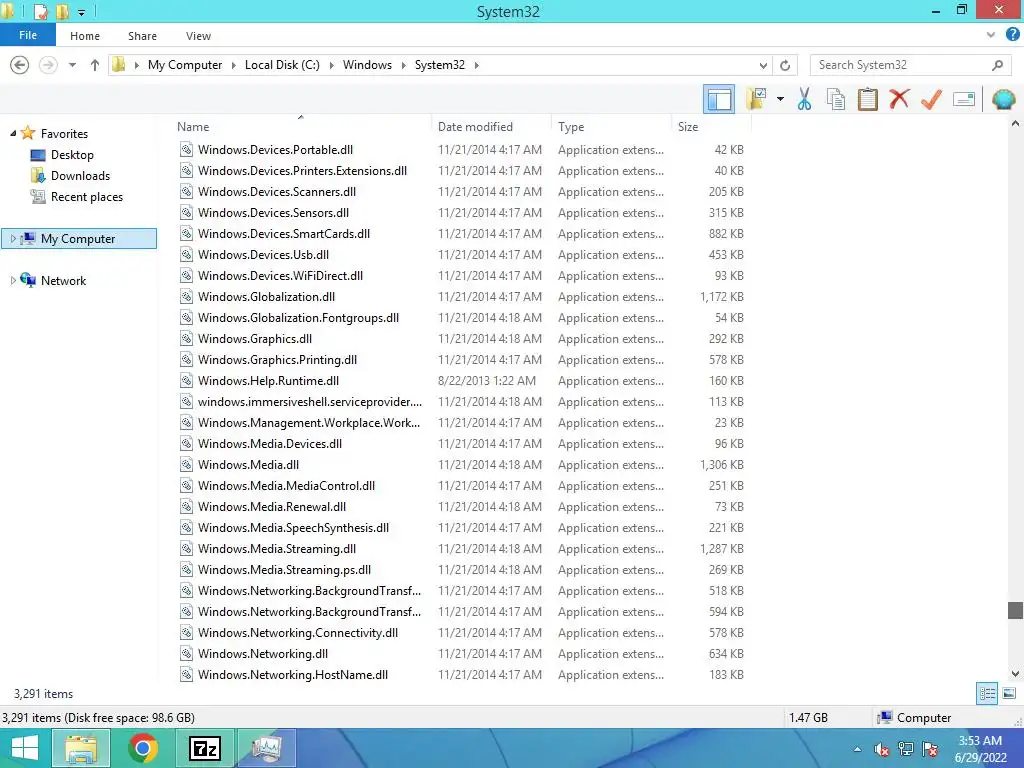Open the Start button
The width and height of the screenshot is (1024, 768).
24,748
